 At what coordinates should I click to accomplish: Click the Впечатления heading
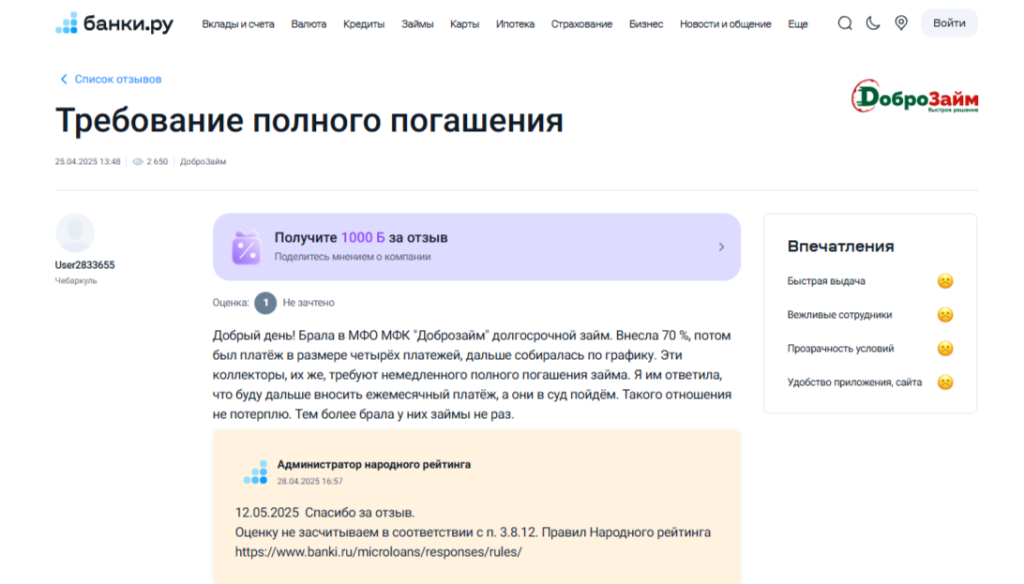[x=840, y=246]
